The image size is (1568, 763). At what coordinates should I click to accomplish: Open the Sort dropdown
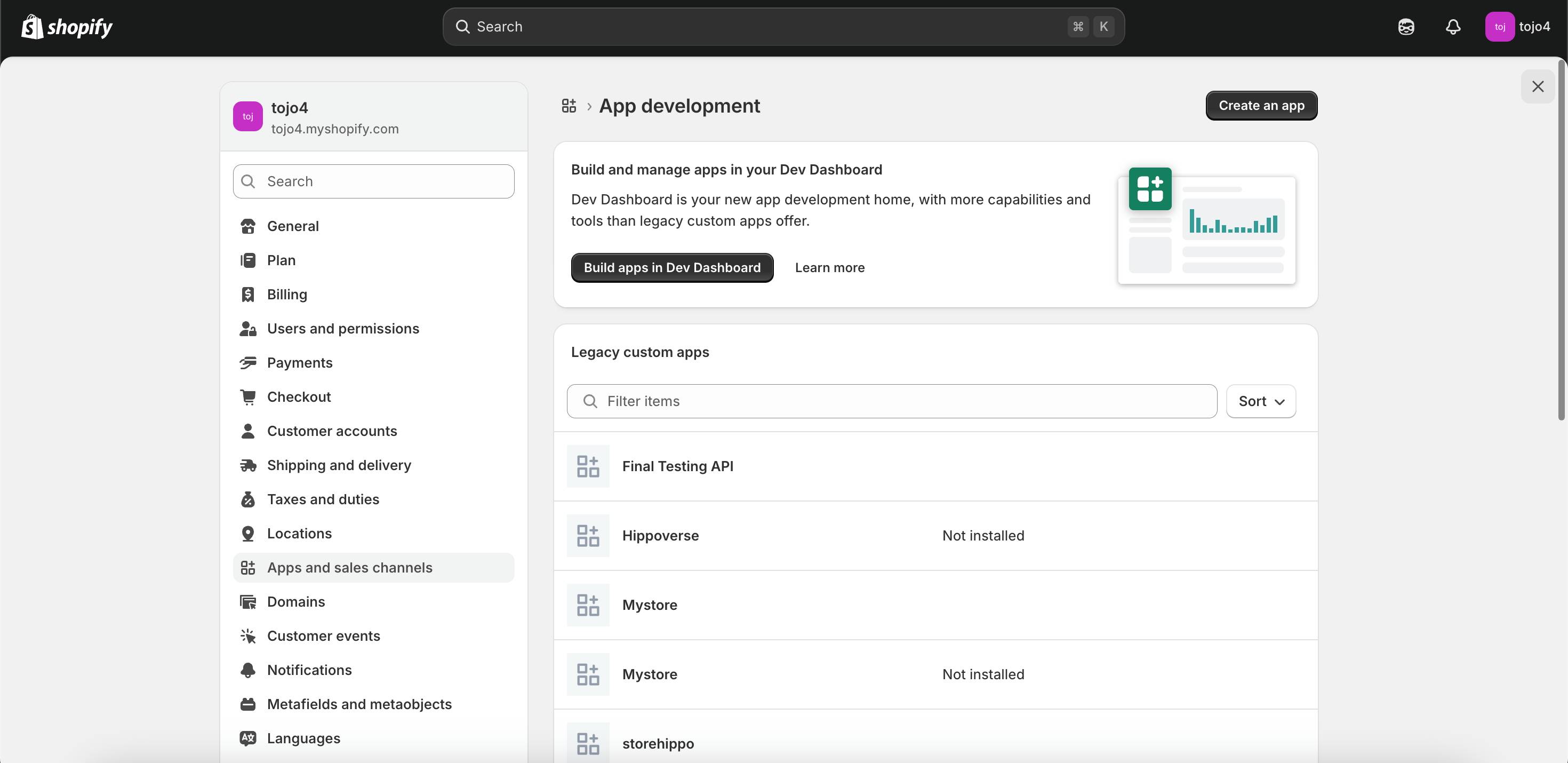(x=1261, y=401)
